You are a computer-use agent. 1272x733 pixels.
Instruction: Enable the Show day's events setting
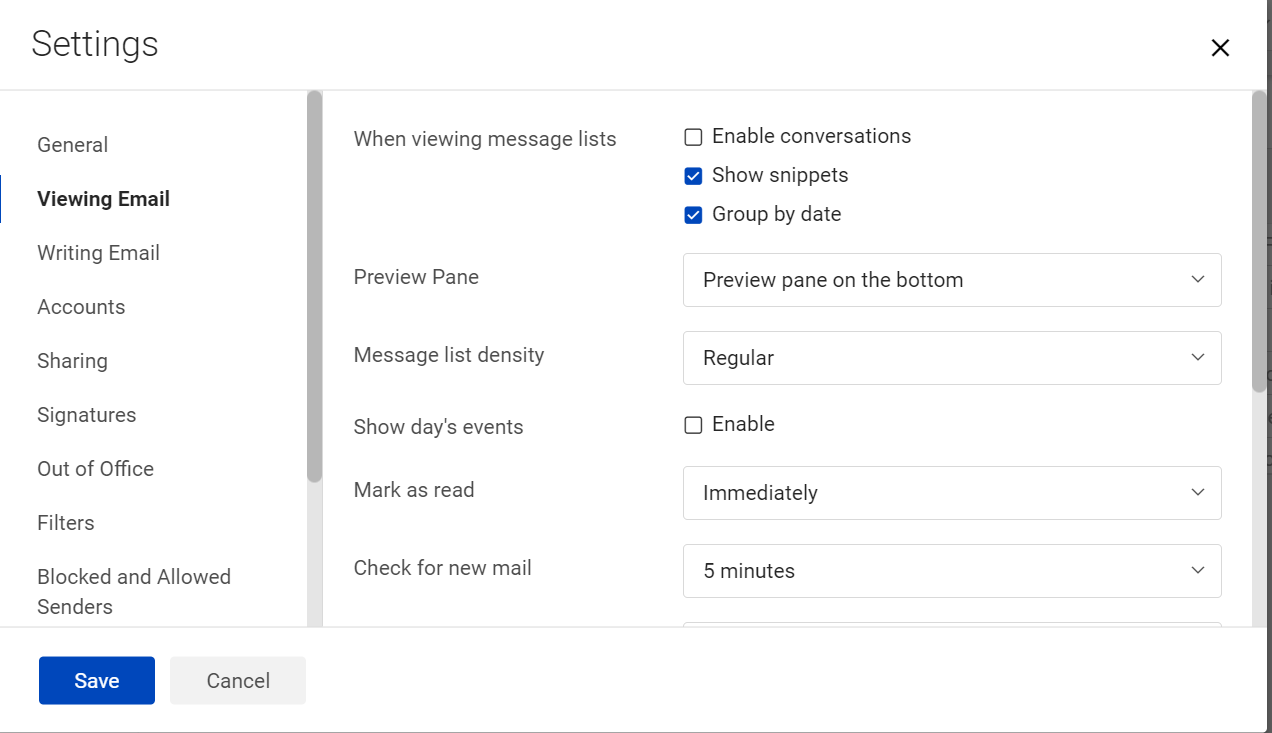tap(693, 424)
